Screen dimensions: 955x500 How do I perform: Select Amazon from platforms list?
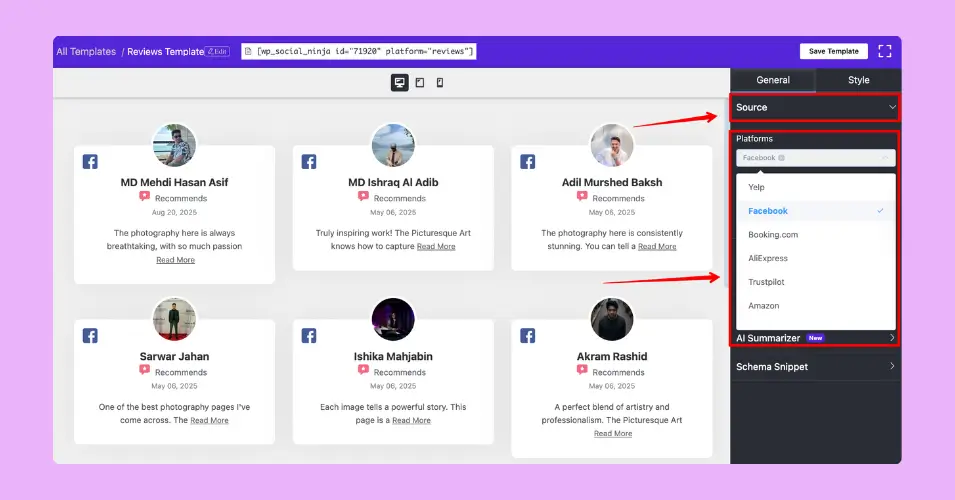pyautogui.click(x=816, y=306)
